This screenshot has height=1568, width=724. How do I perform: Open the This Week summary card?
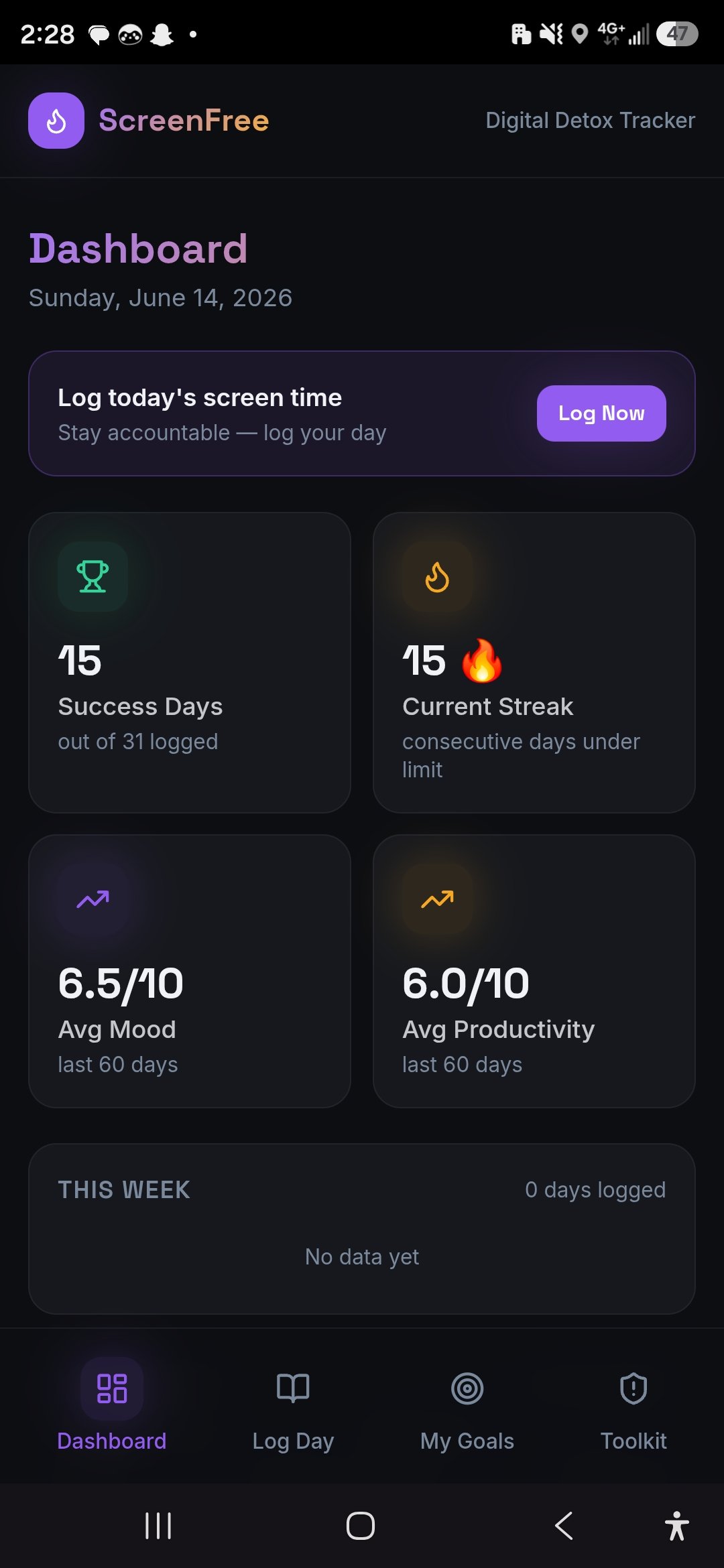pos(362,1229)
